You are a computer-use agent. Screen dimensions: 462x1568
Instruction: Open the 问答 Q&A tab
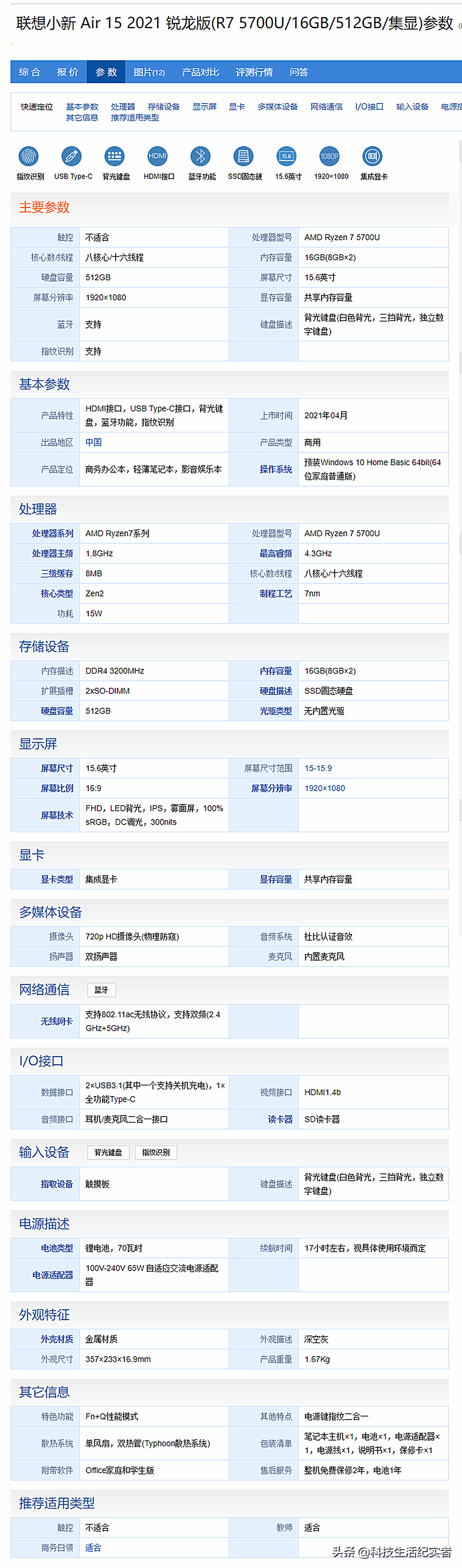coord(299,72)
